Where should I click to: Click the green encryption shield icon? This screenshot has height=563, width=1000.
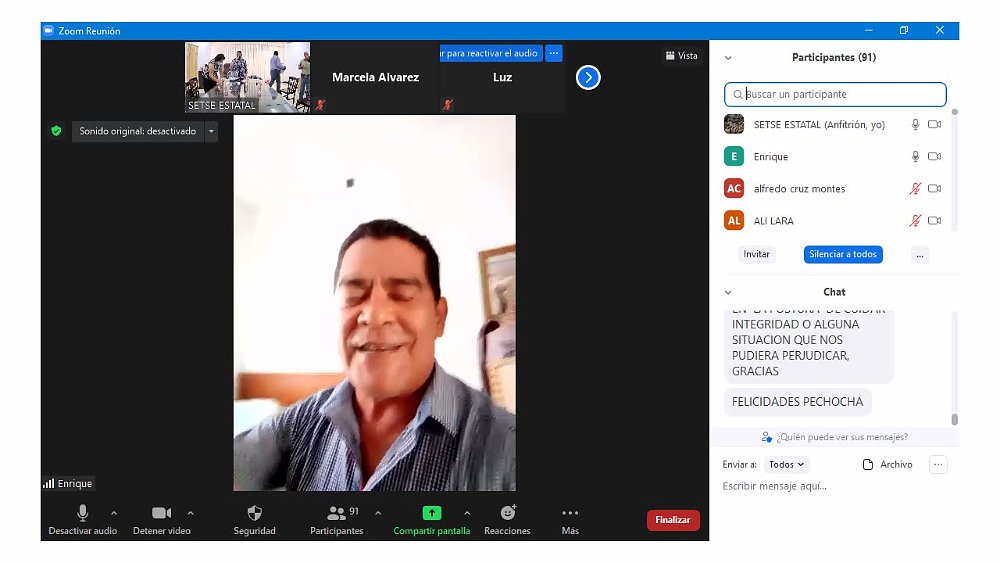click(x=56, y=131)
